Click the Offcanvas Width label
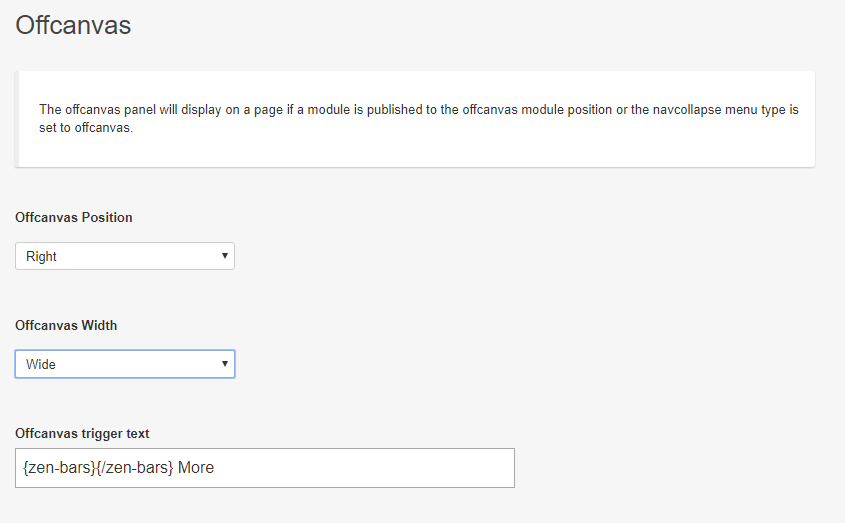This screenshot has width=845, height=523. point(66,325)
